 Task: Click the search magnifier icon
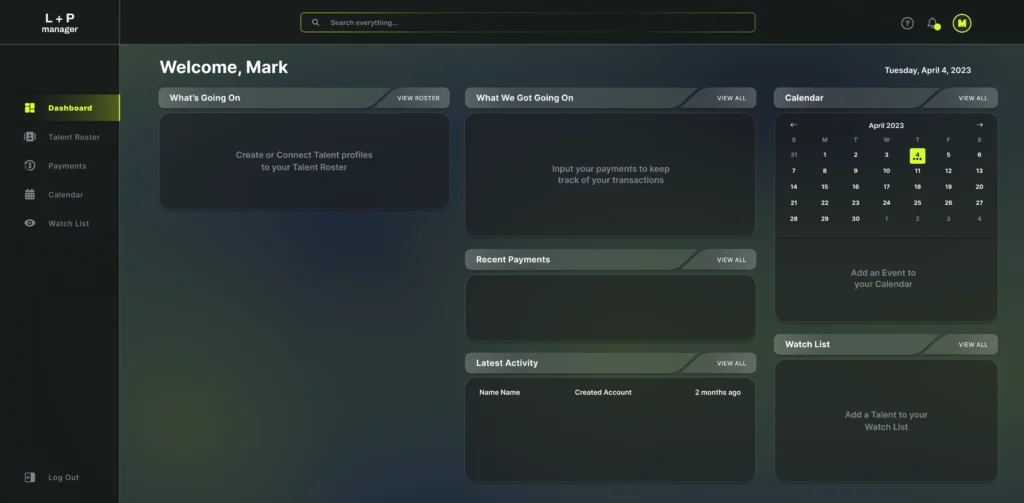pyautogui.click(x=315, y=23)
